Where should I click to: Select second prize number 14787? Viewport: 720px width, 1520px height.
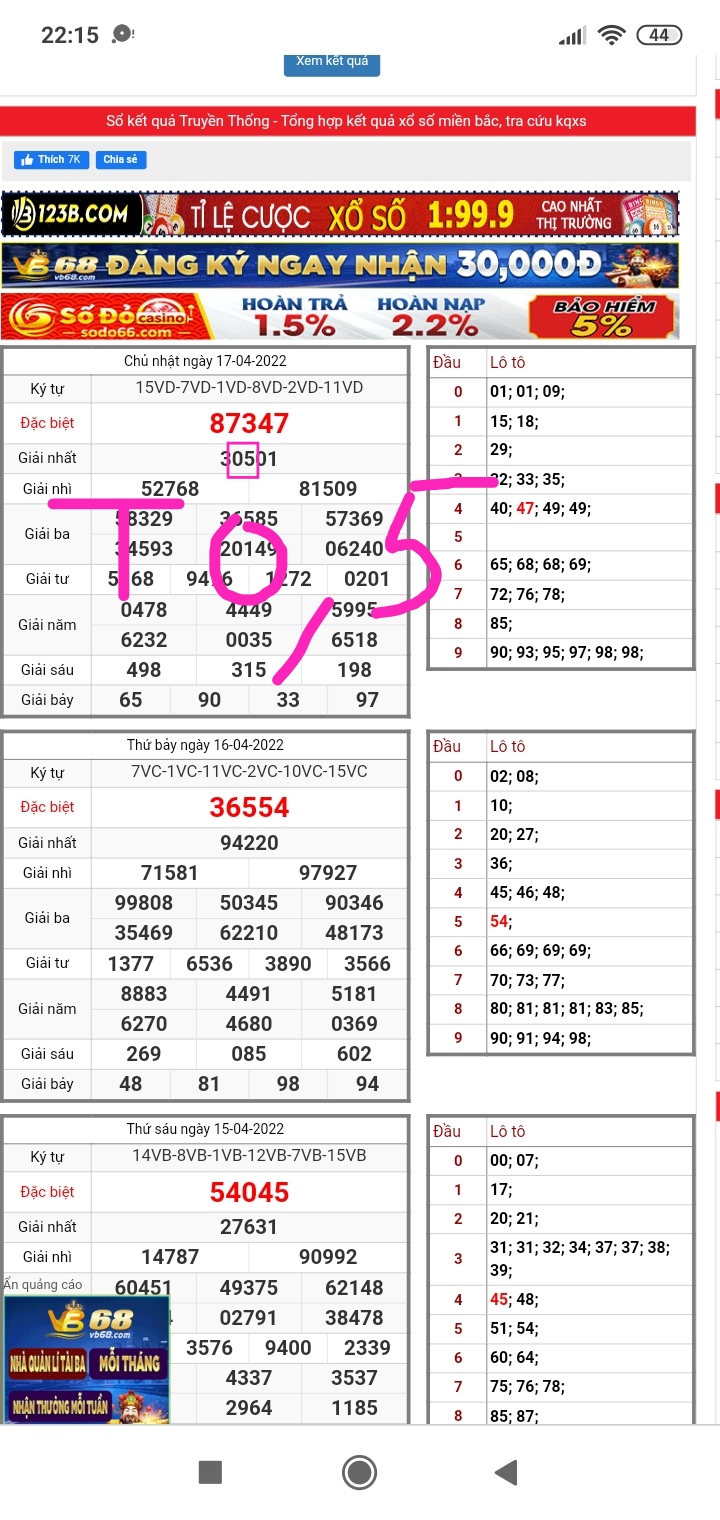pyautogui.click(x=170, y=1257)
